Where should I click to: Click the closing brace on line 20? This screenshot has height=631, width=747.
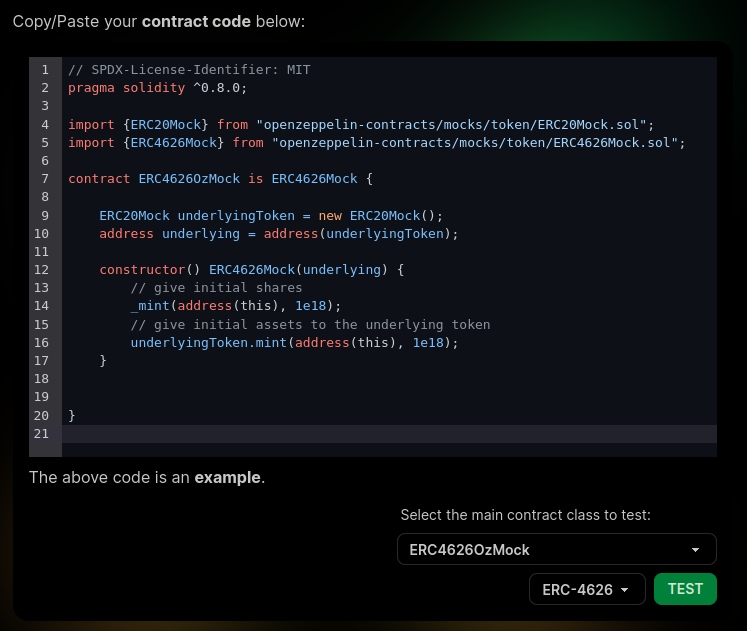[71, 416]
